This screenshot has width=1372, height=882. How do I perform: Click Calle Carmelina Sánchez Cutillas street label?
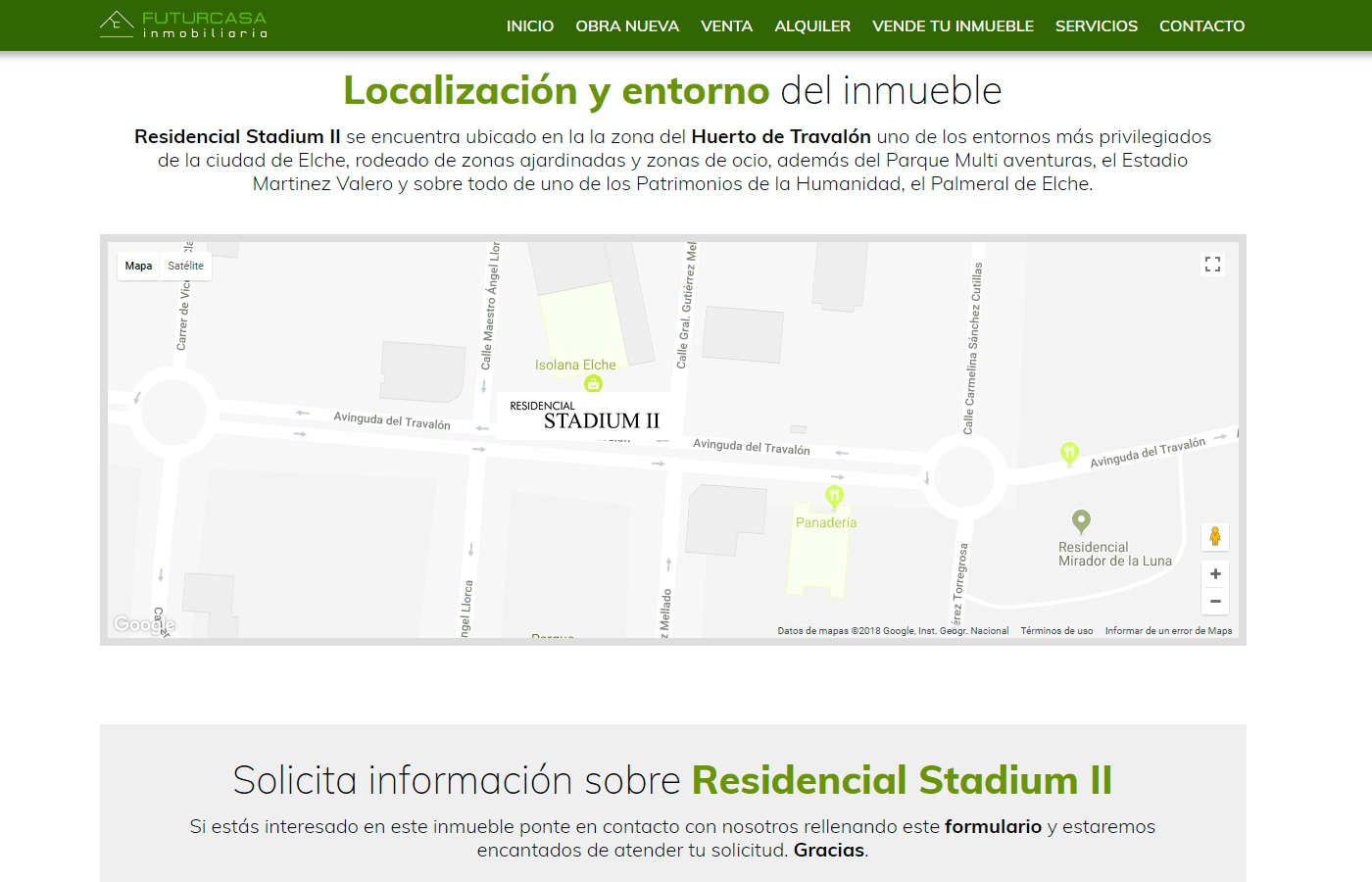point(972,348)
